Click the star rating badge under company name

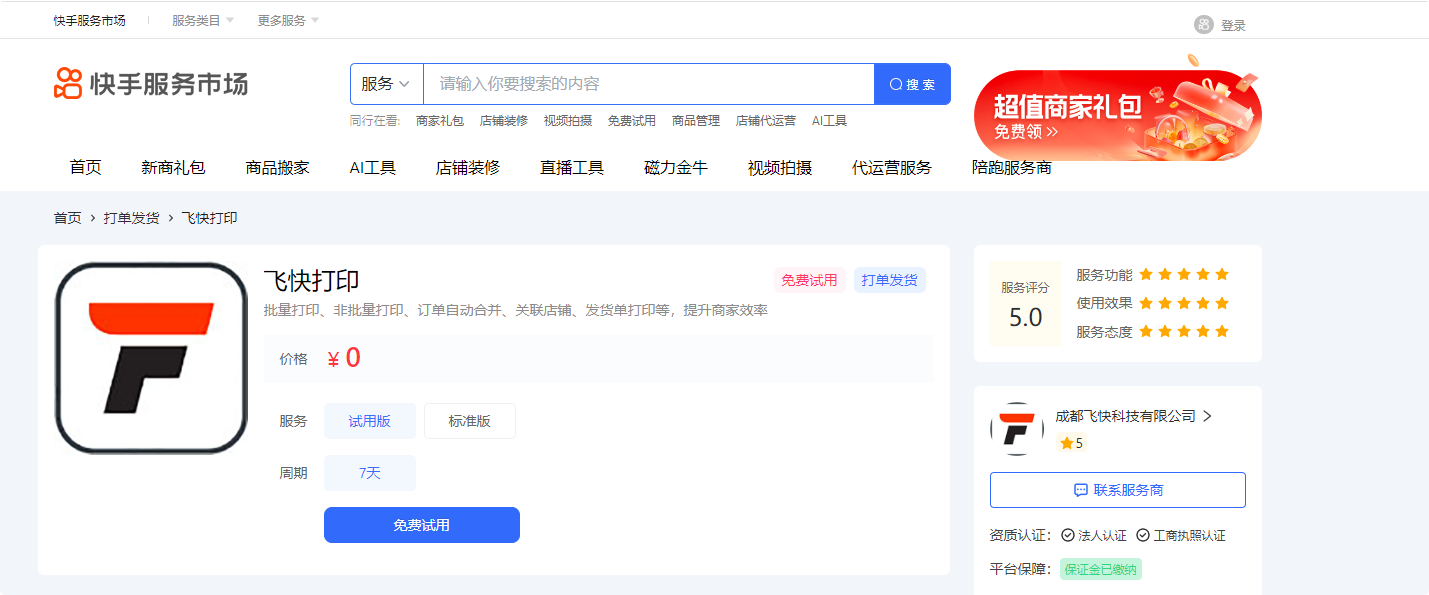[1071, 443]
